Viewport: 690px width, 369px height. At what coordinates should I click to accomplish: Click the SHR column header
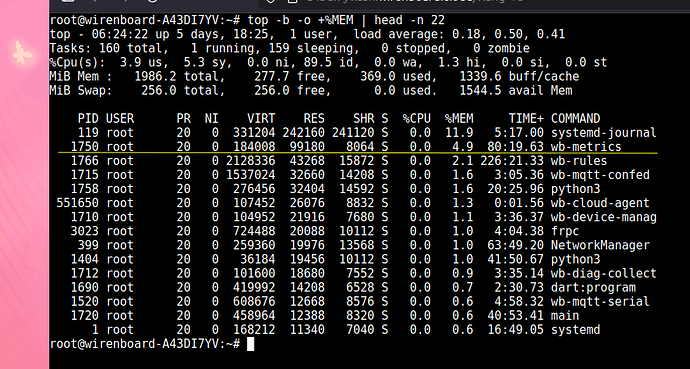[364, 119]
